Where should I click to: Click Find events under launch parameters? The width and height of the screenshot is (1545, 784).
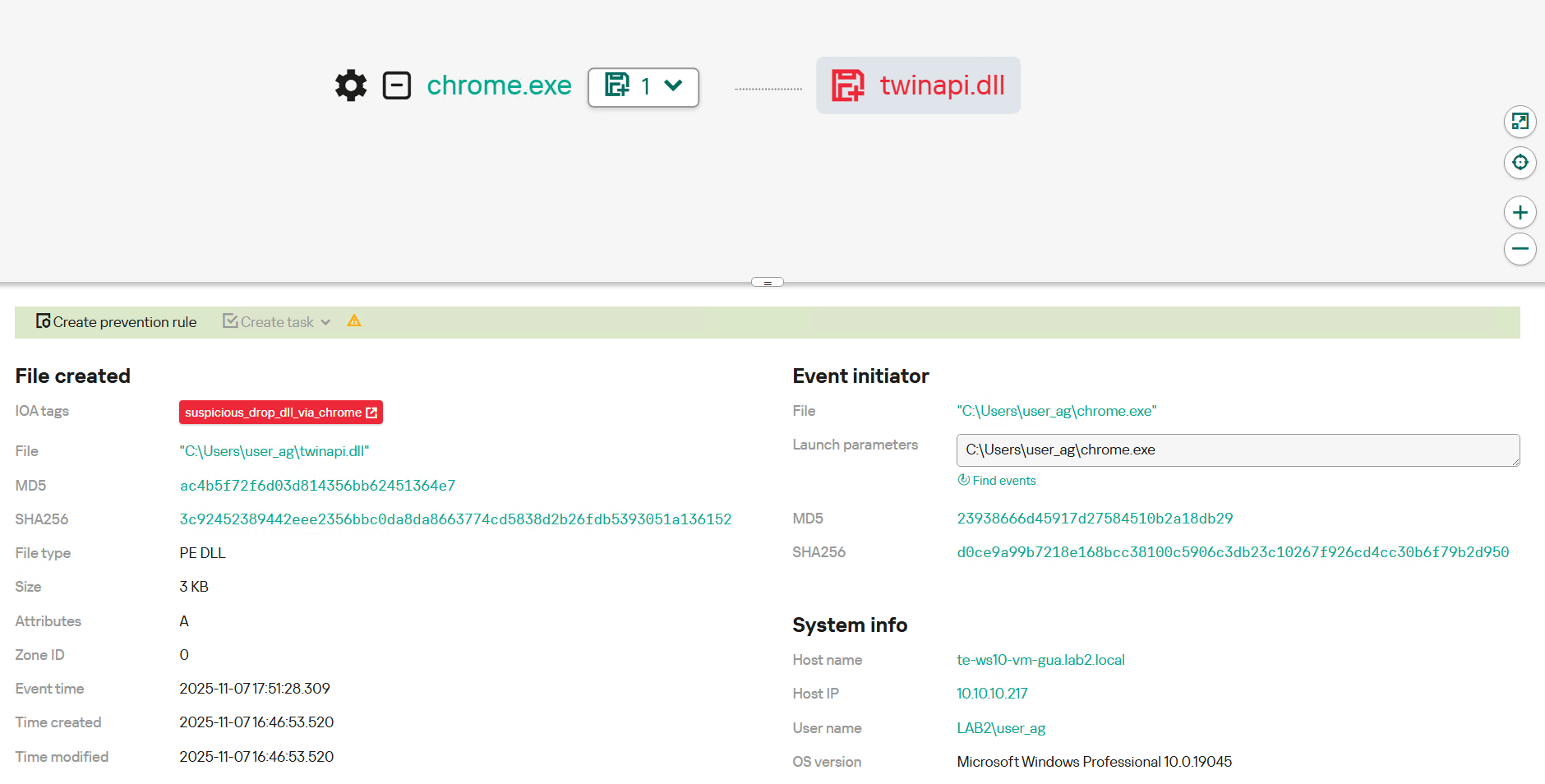(997, 481)
